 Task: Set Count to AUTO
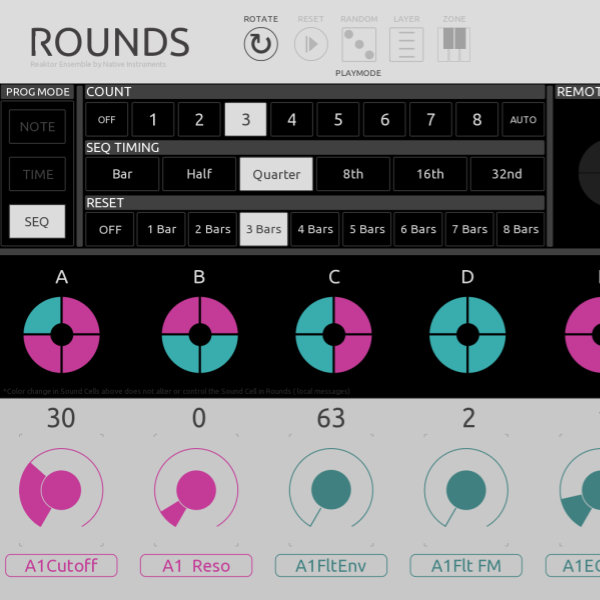[523, 119]
